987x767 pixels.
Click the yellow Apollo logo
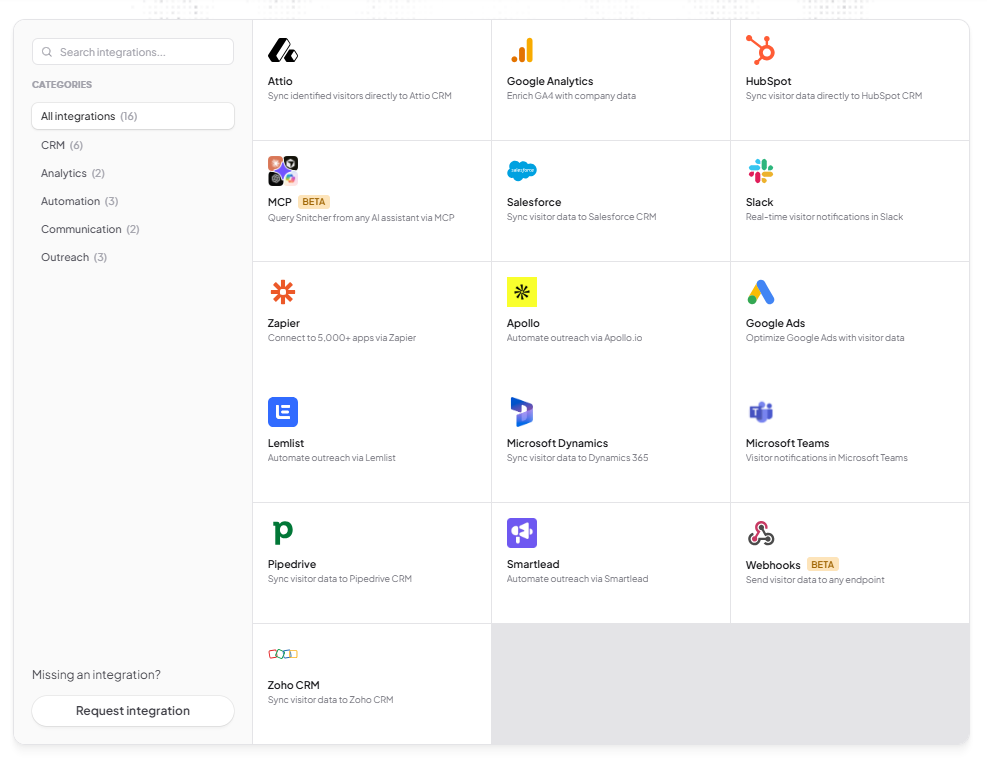(x=522, y=292)
